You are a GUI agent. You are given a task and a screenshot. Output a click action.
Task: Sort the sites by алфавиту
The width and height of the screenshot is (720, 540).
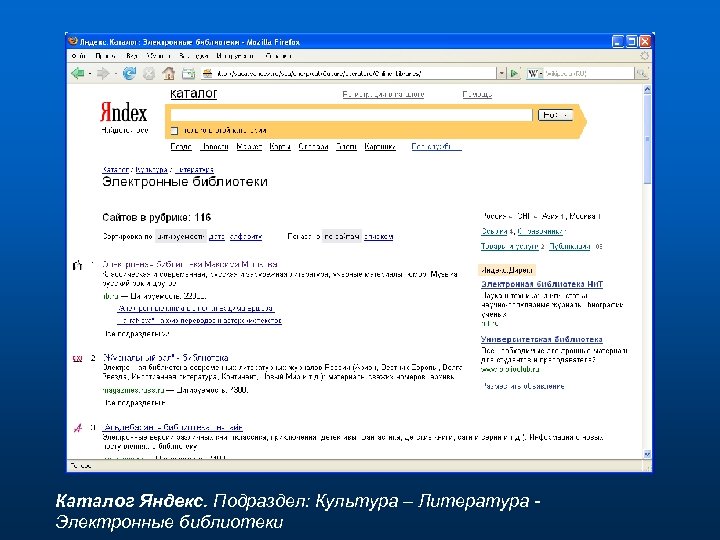pos(246,236)
